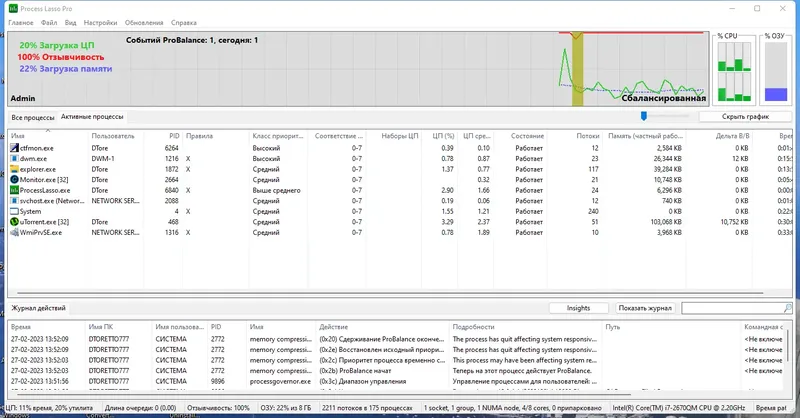Click the 100% Отзывчивость graph label
Image resolution: width=800 pixels, height=418 pixels.
pos(61,57)
